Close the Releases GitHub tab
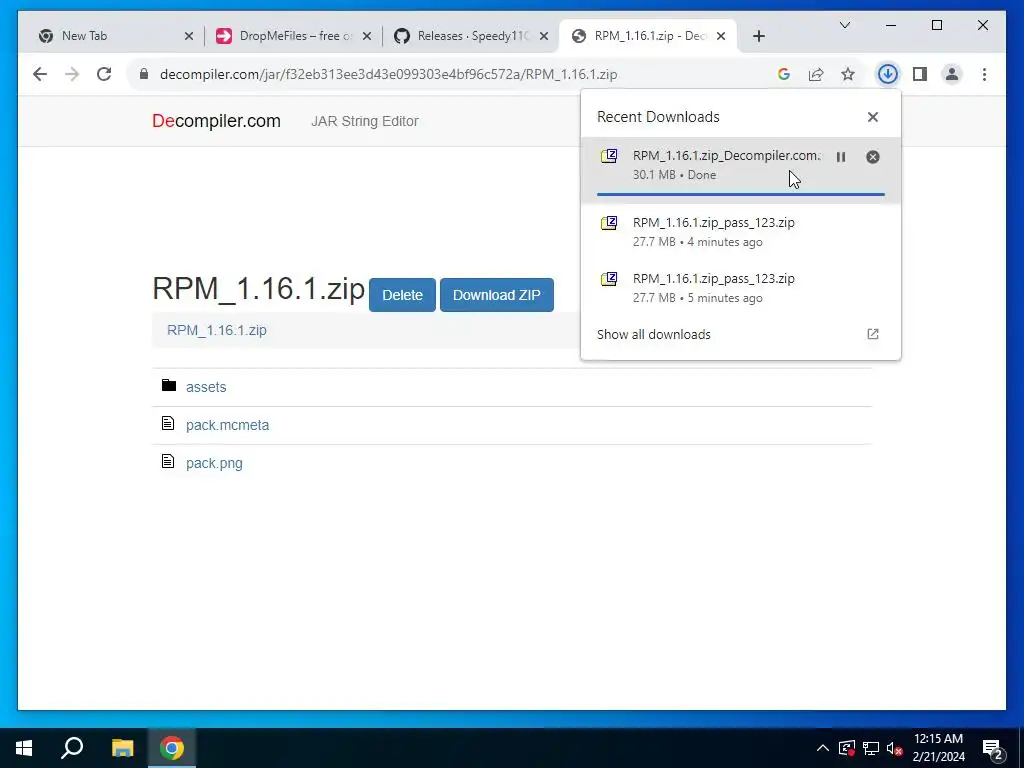1024x768 pixels. coord(544,36)
